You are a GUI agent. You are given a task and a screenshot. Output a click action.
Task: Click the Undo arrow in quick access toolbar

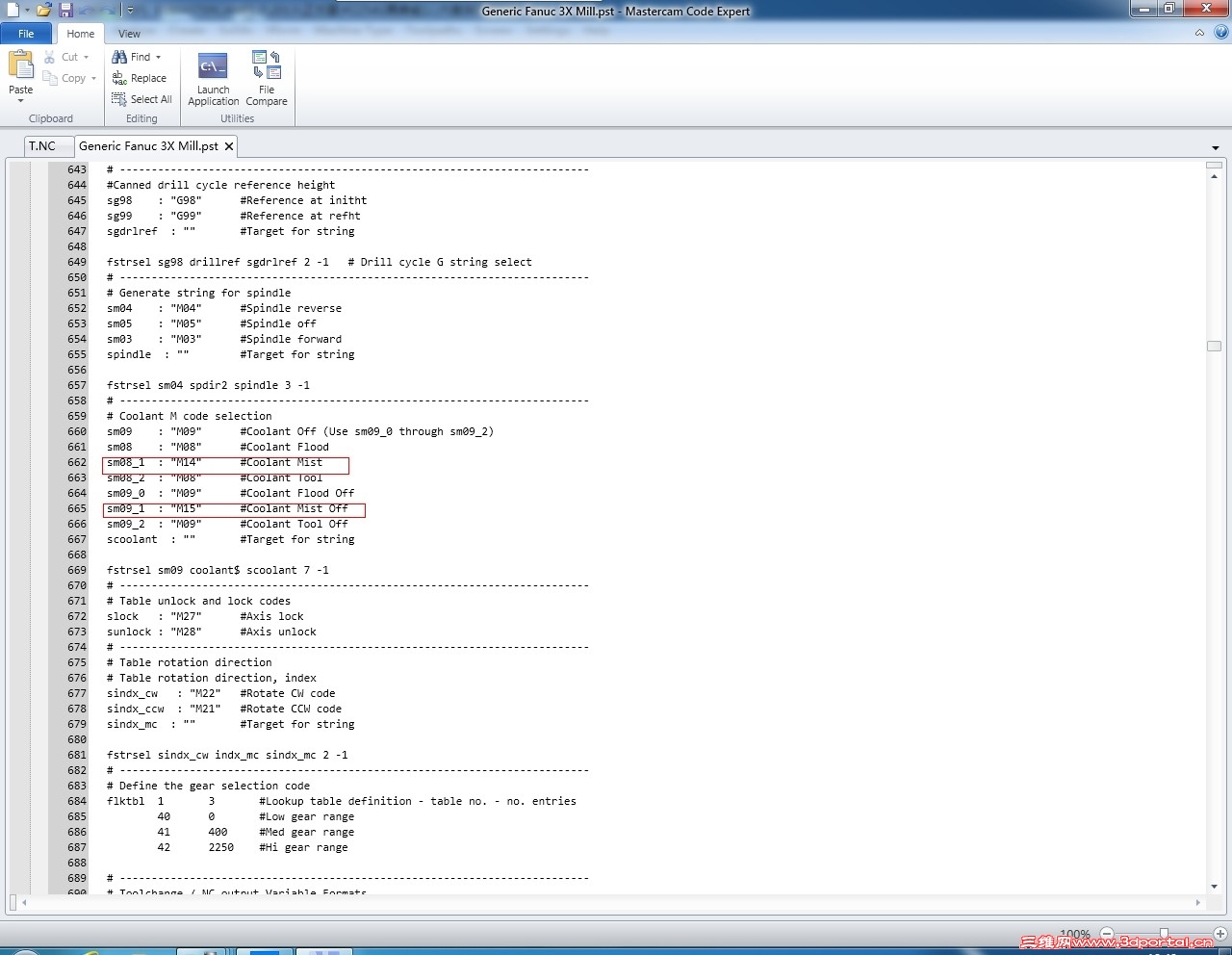[x=88, y=10]
